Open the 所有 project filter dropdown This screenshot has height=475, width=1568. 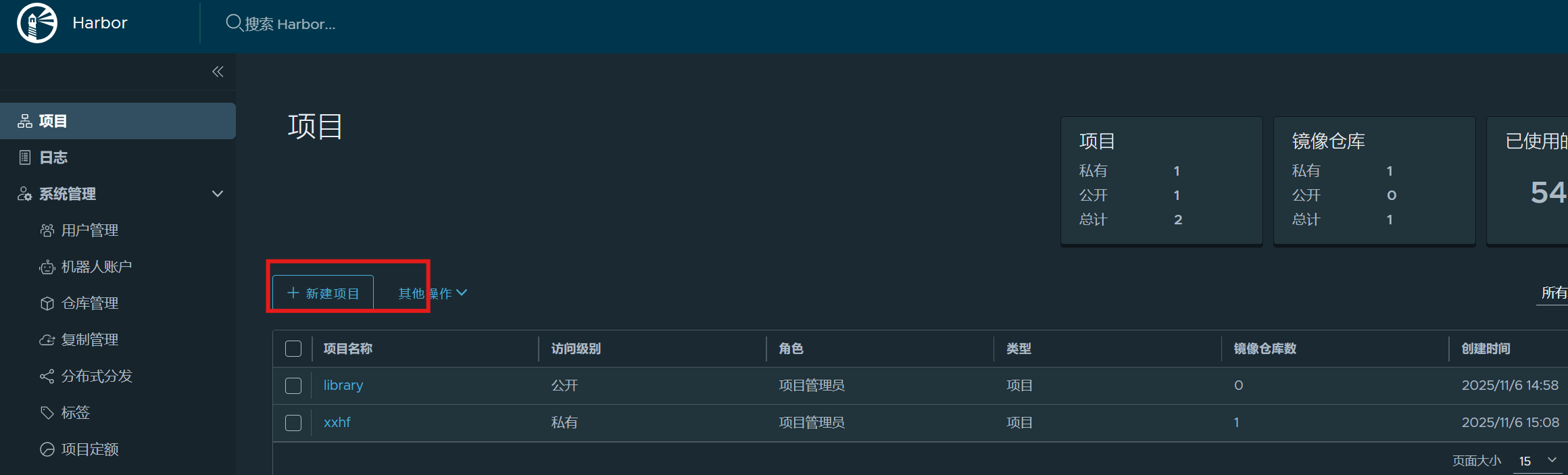click(x=1553, y=293)
